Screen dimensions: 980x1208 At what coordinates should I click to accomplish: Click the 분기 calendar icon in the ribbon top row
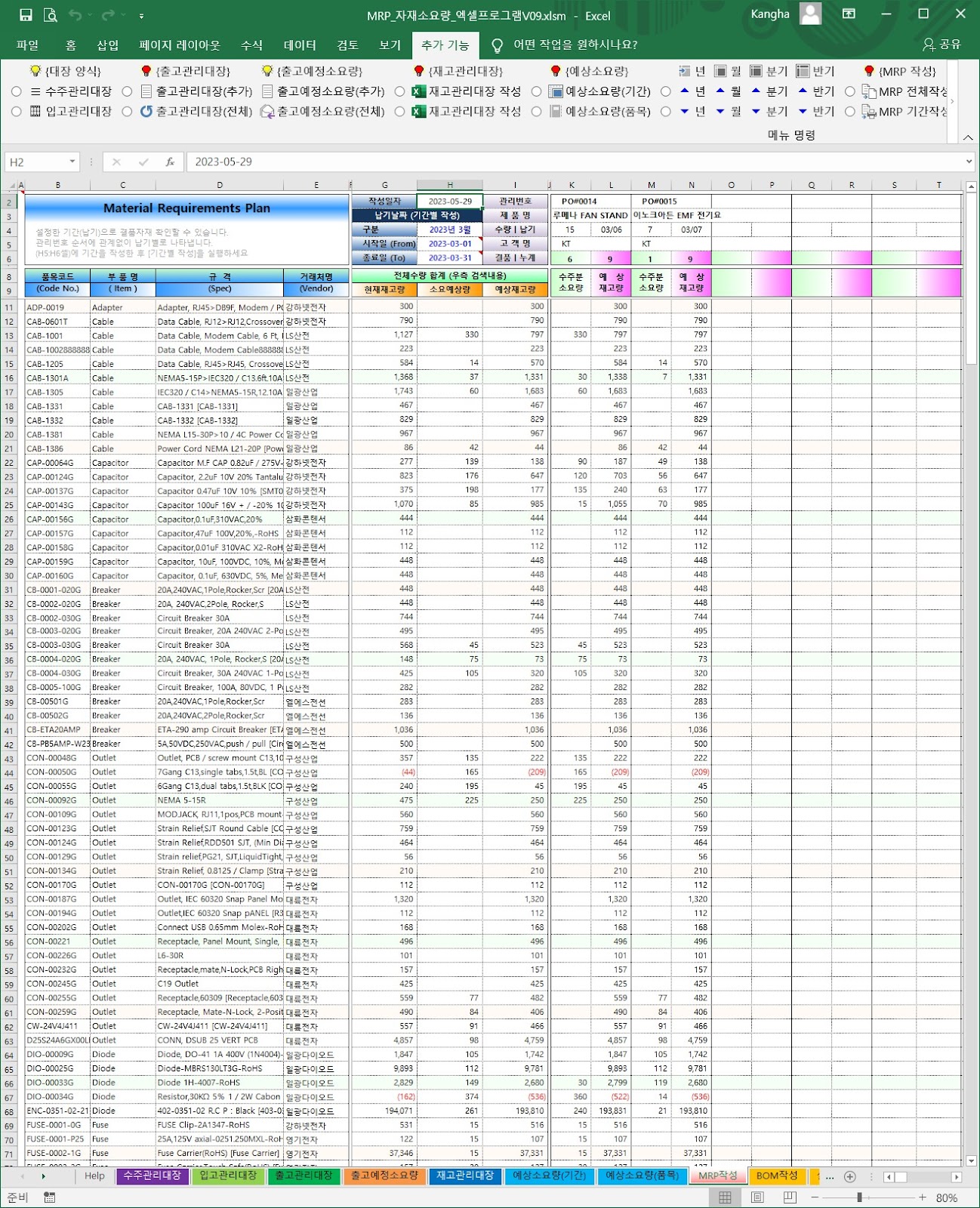[756, 71]
